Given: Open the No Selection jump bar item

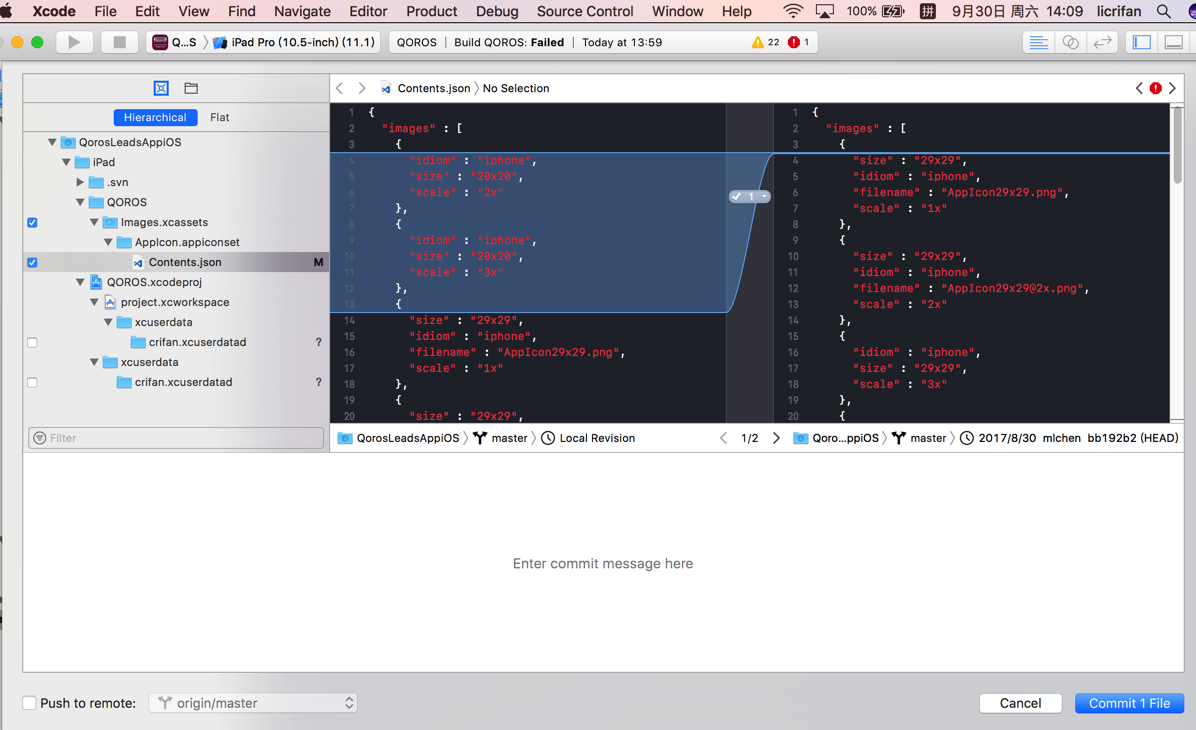Looking at the screenshot, I should (516, 88).
